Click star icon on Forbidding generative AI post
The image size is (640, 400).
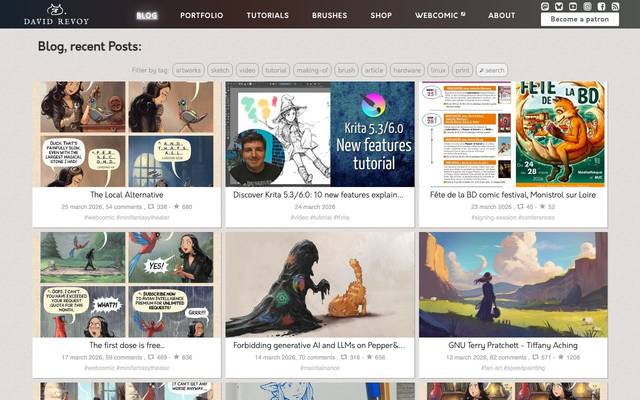pyautogui.click(x=369, y=356)
